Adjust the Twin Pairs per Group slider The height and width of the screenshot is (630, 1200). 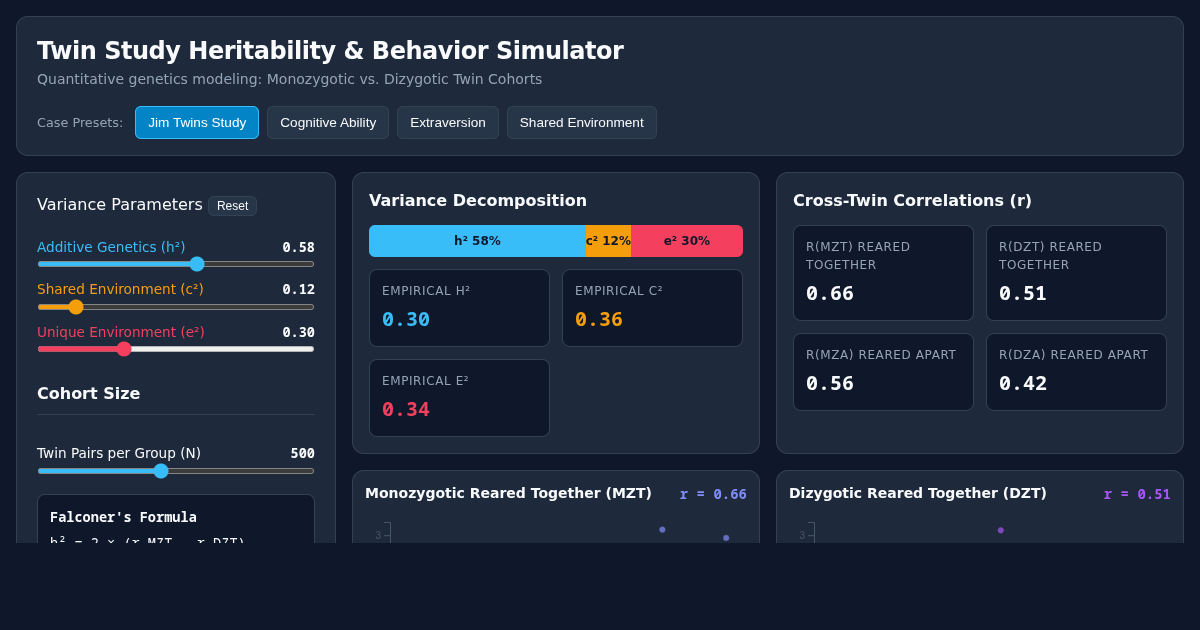[176, 471]
